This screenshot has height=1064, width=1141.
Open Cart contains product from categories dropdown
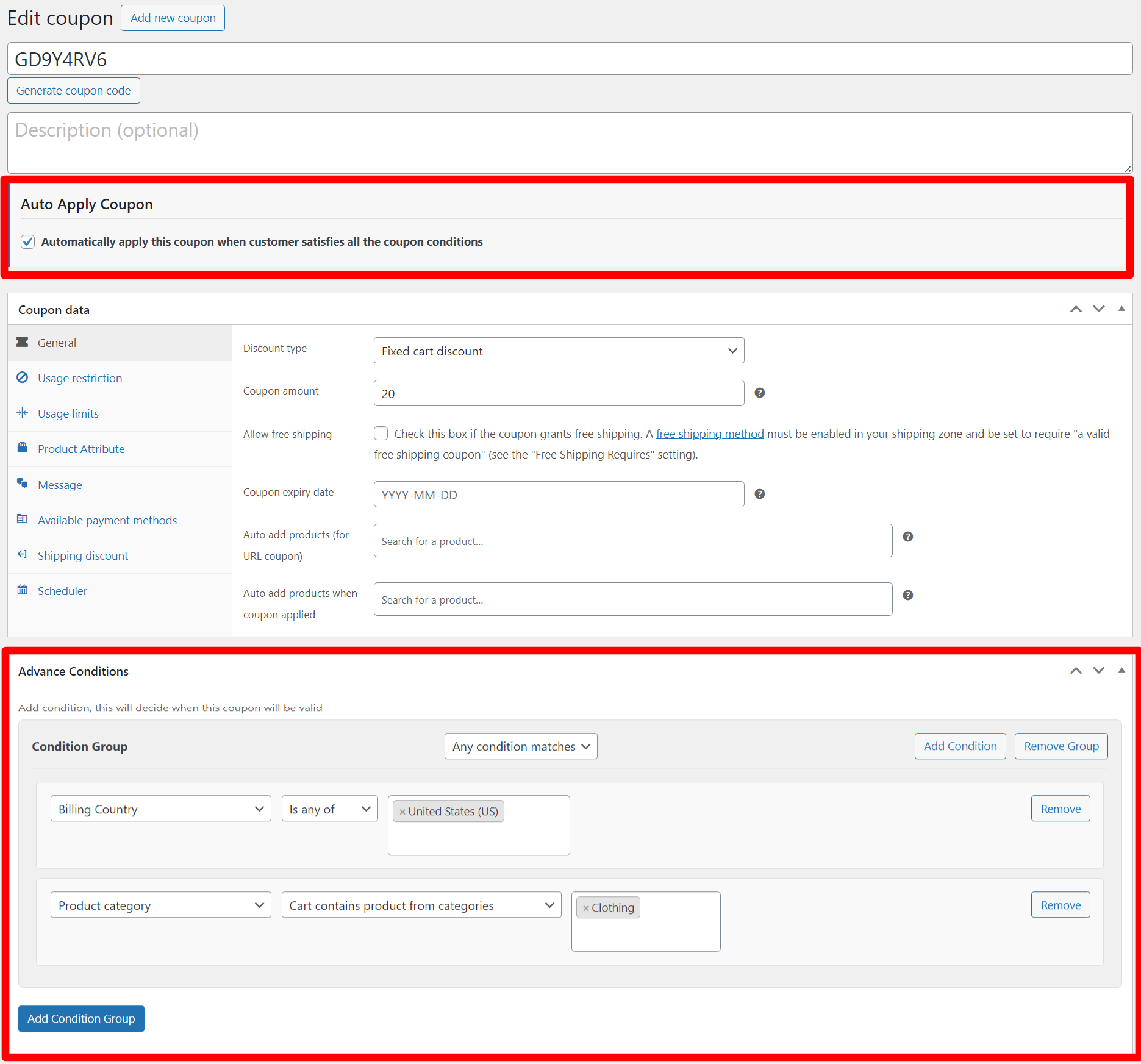coord(421,905)
